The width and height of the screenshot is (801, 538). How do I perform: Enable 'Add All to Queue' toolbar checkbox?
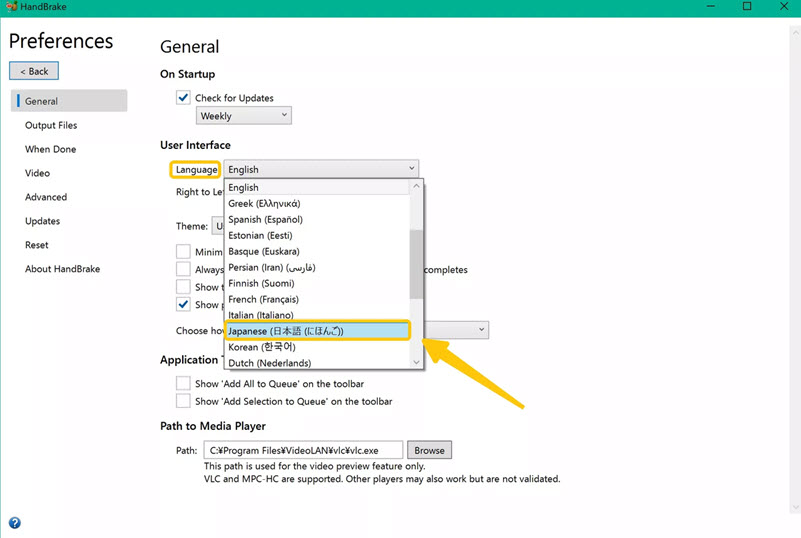tap(183, 383)
